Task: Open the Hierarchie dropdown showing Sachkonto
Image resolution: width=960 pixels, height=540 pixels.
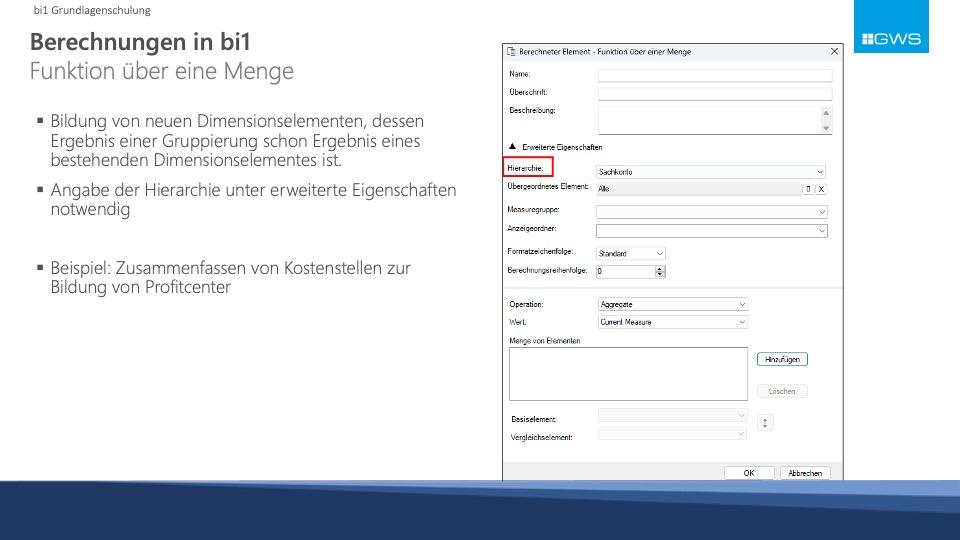Action: 711,172
